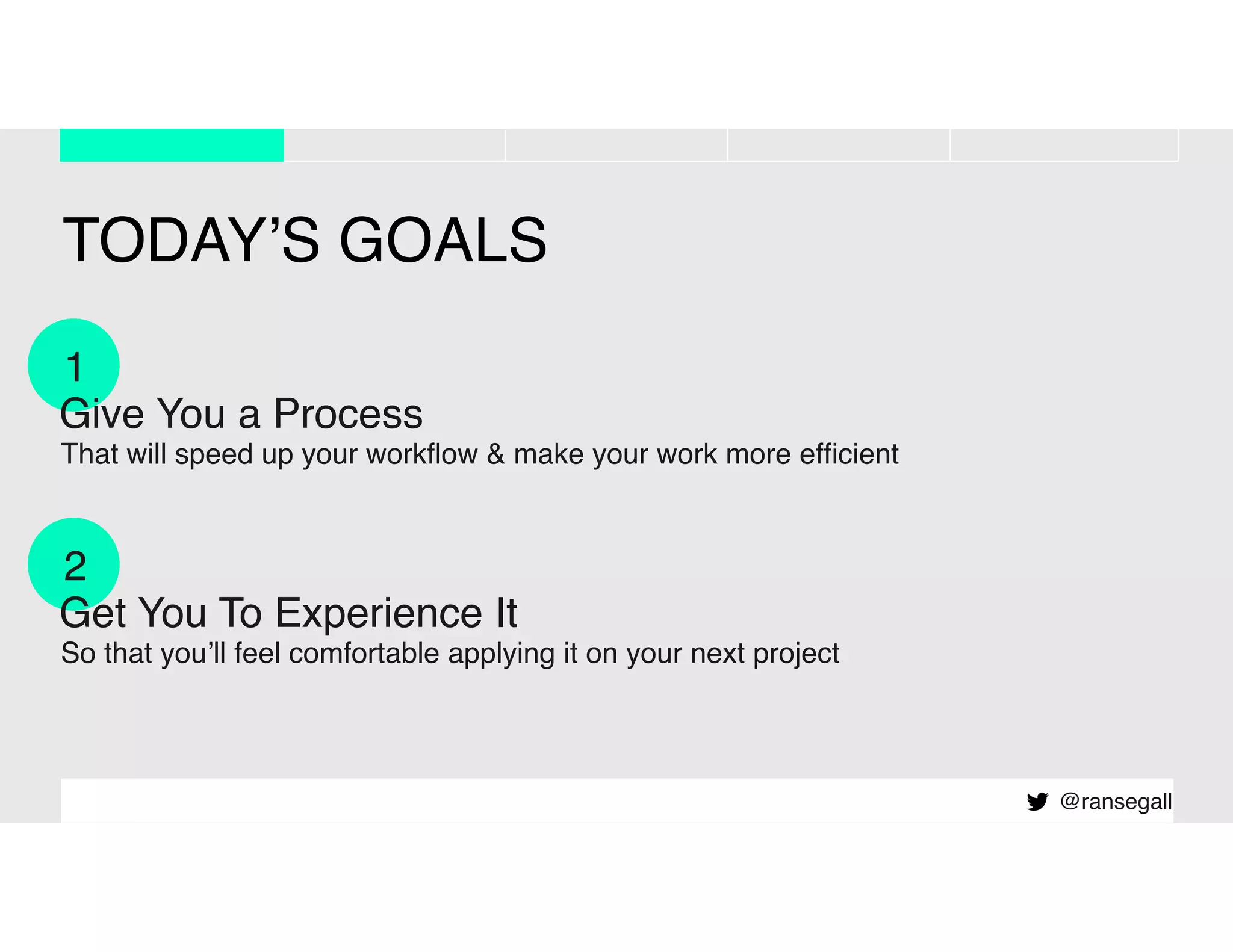1233x952 pixels.
Task: Click the last progress bar segment
Action: click(1064, 145)
